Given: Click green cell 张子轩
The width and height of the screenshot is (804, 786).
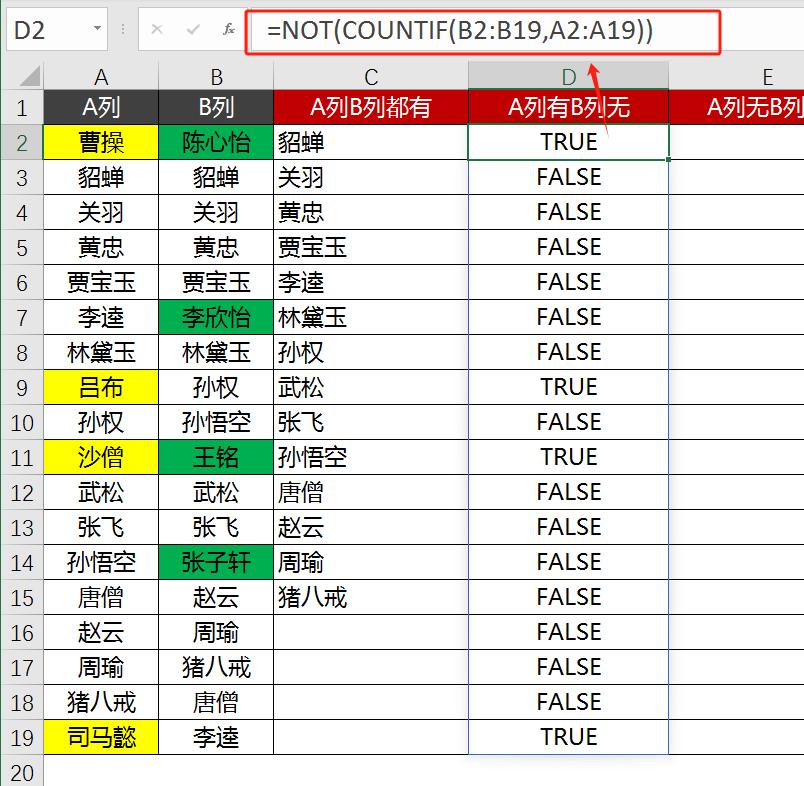Looking at the screenshot, I should coord(216,562).
